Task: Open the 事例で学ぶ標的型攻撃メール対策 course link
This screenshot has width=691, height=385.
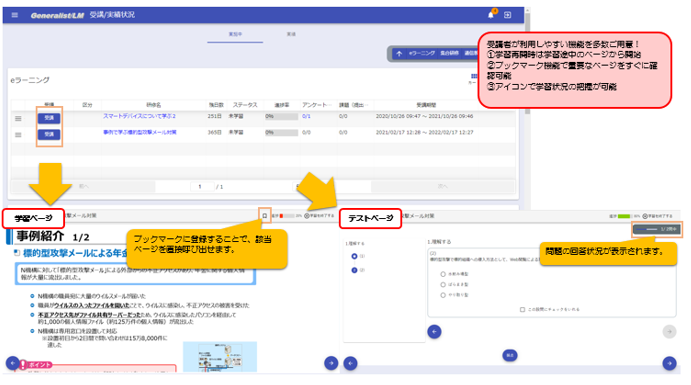Action: click(x=140, y=132)
